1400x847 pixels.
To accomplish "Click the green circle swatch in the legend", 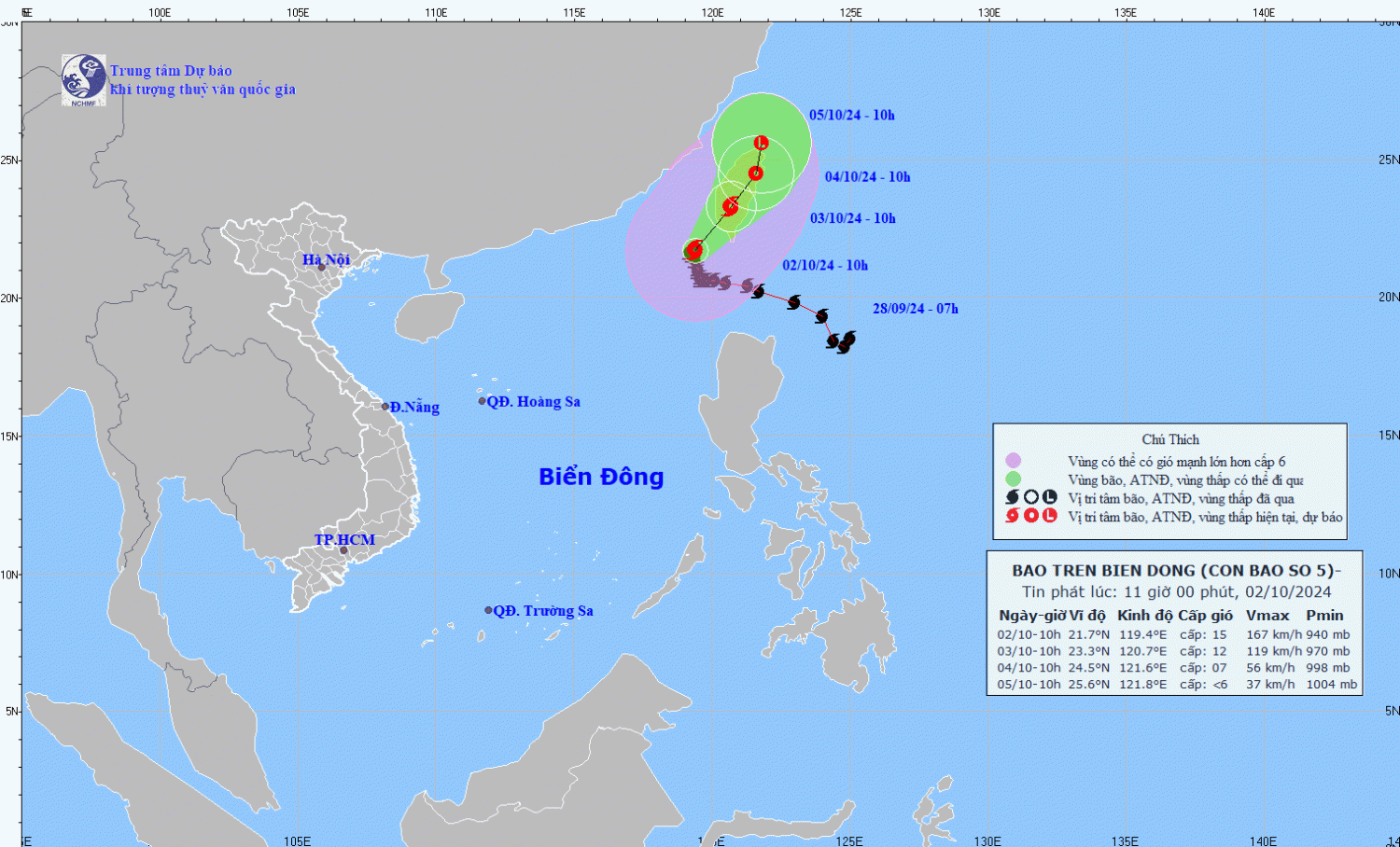I will tap(1013, 479).
